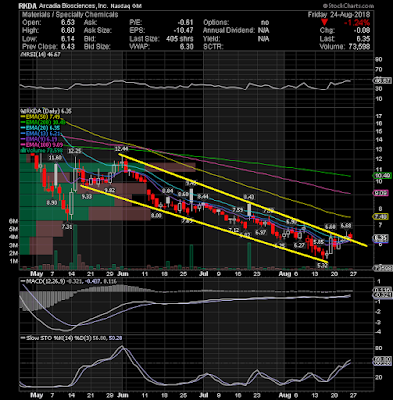Click the High value 6.60
393x400 pixels.
(x=68, y=31)
